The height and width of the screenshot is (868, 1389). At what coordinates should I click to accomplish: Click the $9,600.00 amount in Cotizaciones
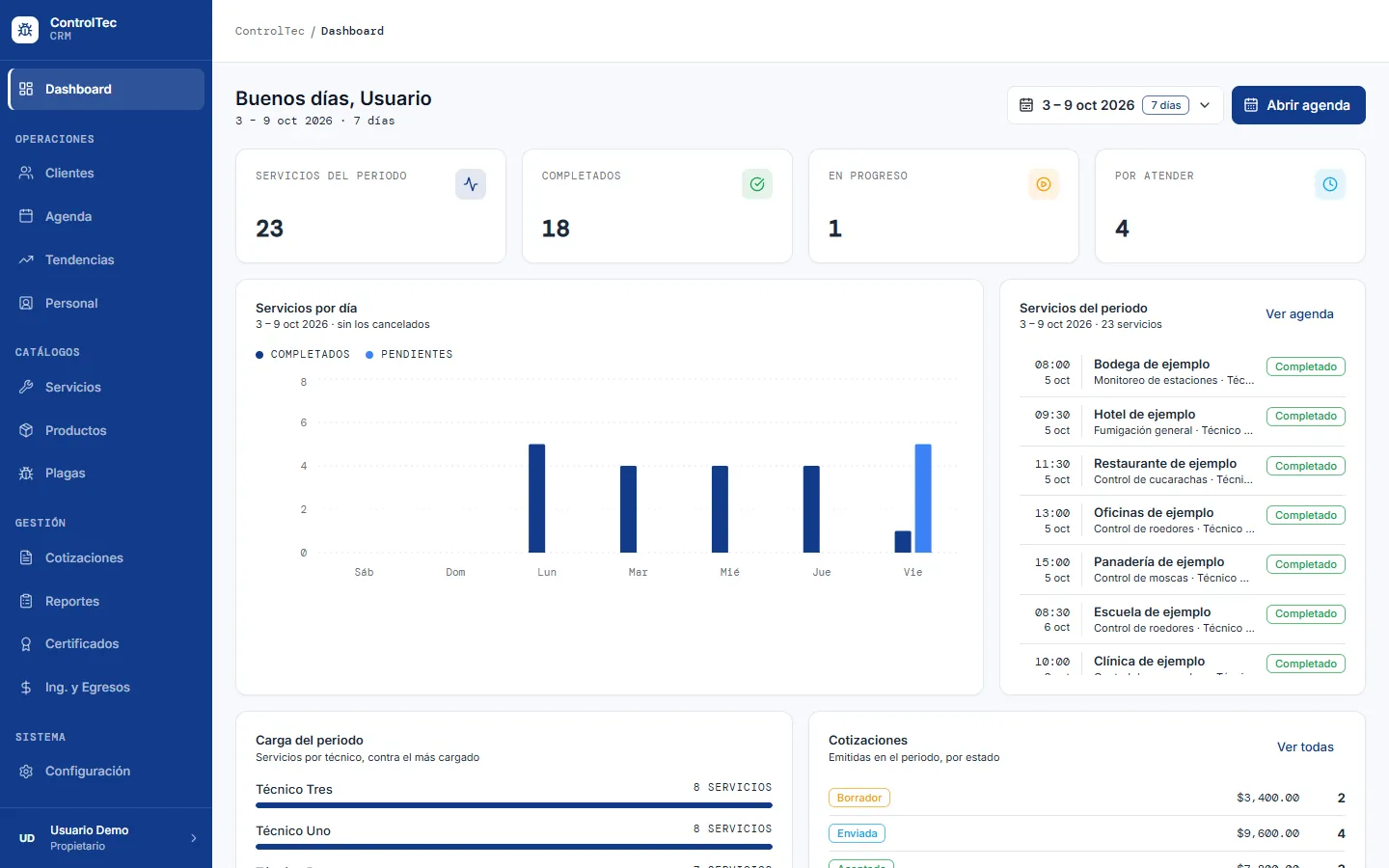(x=1267, y=833)
